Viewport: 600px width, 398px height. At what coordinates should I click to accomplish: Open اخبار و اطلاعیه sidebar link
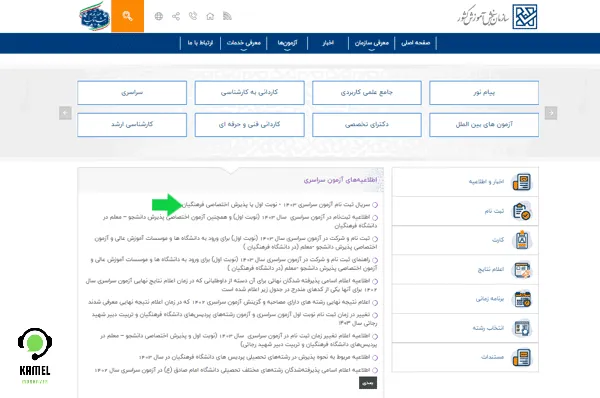pyautogui.click(x=487, y=182)
